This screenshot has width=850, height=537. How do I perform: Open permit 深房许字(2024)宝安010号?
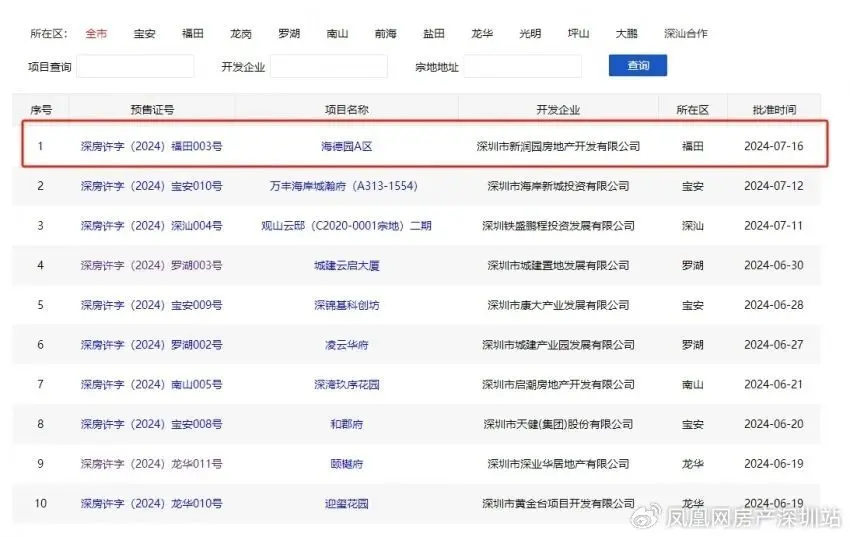(151, 186)
